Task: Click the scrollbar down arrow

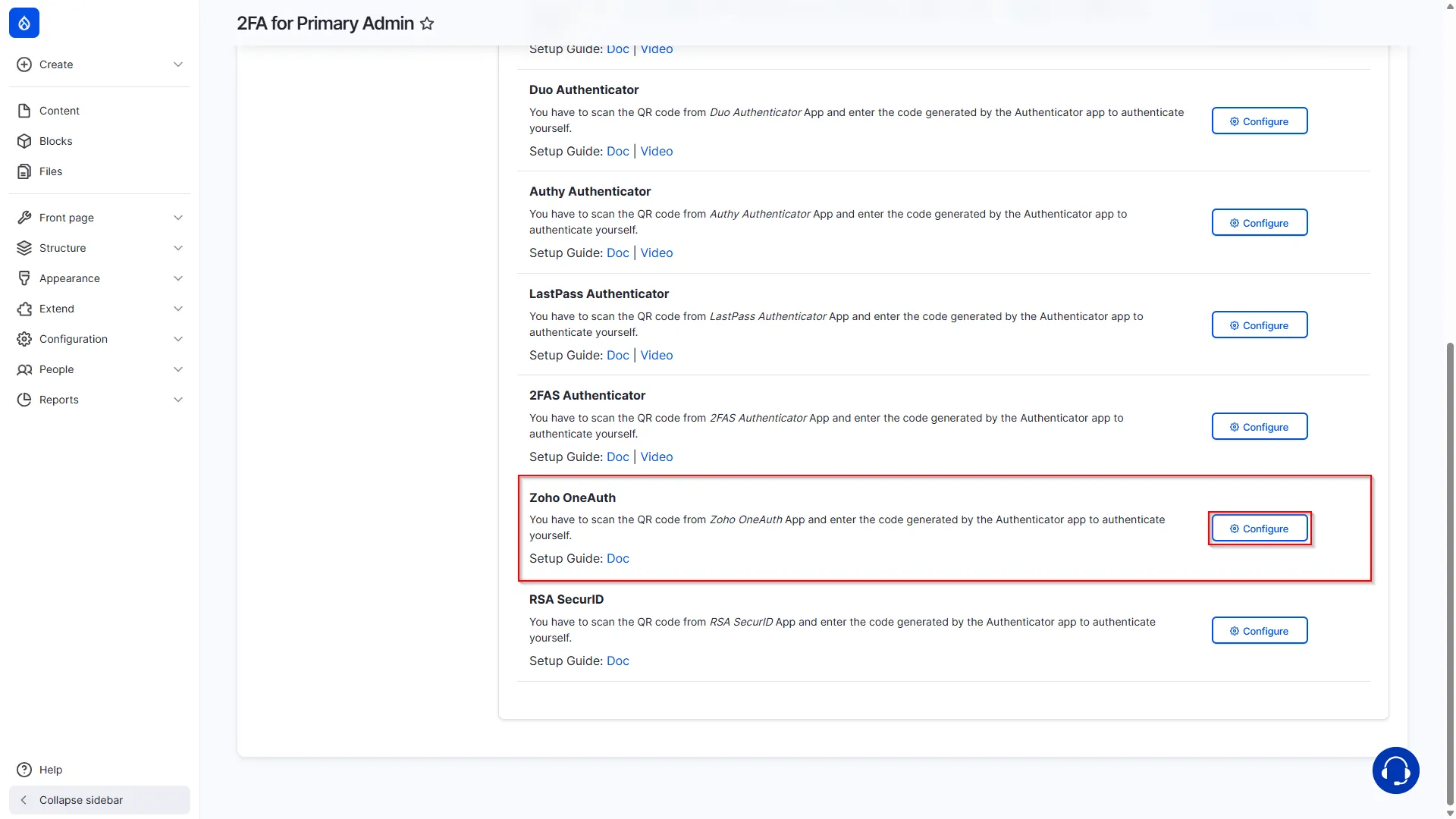Action: point(1450,813)
